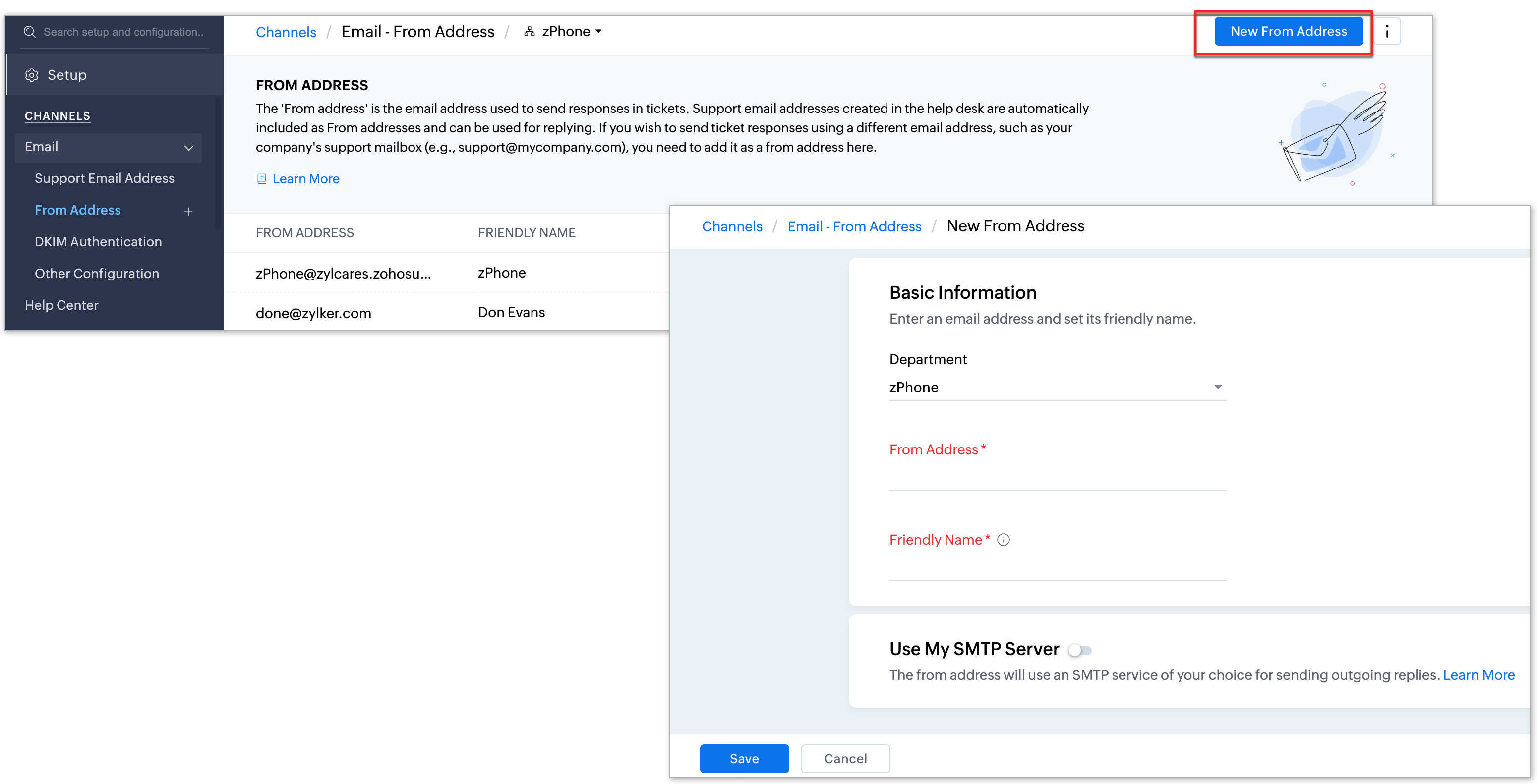This screenshot has height=784, width=1537.
Task: Select Other Configuration in sidebar
Action: point(97,273)
